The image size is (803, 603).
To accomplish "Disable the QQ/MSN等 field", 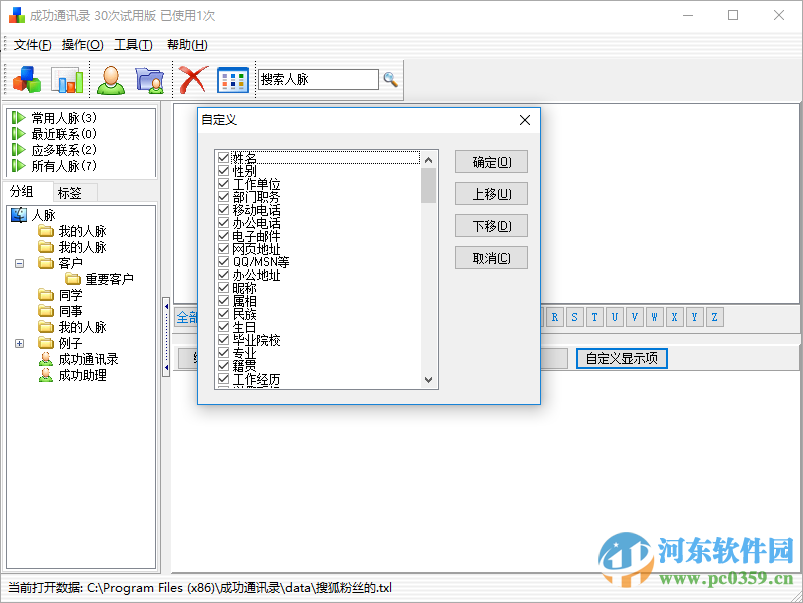I will [x=221, y=261].
